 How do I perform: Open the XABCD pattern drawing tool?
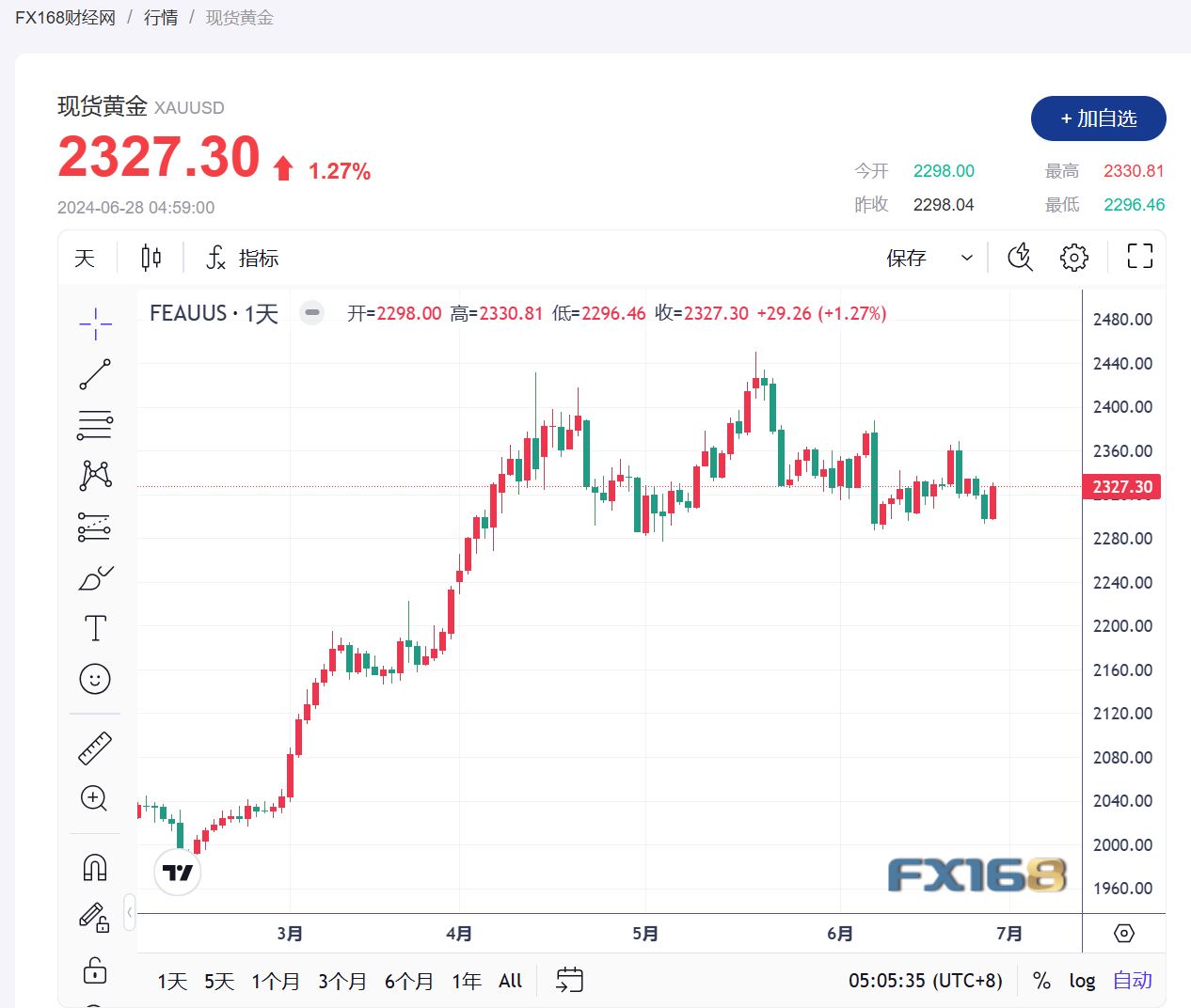point(94,475)
